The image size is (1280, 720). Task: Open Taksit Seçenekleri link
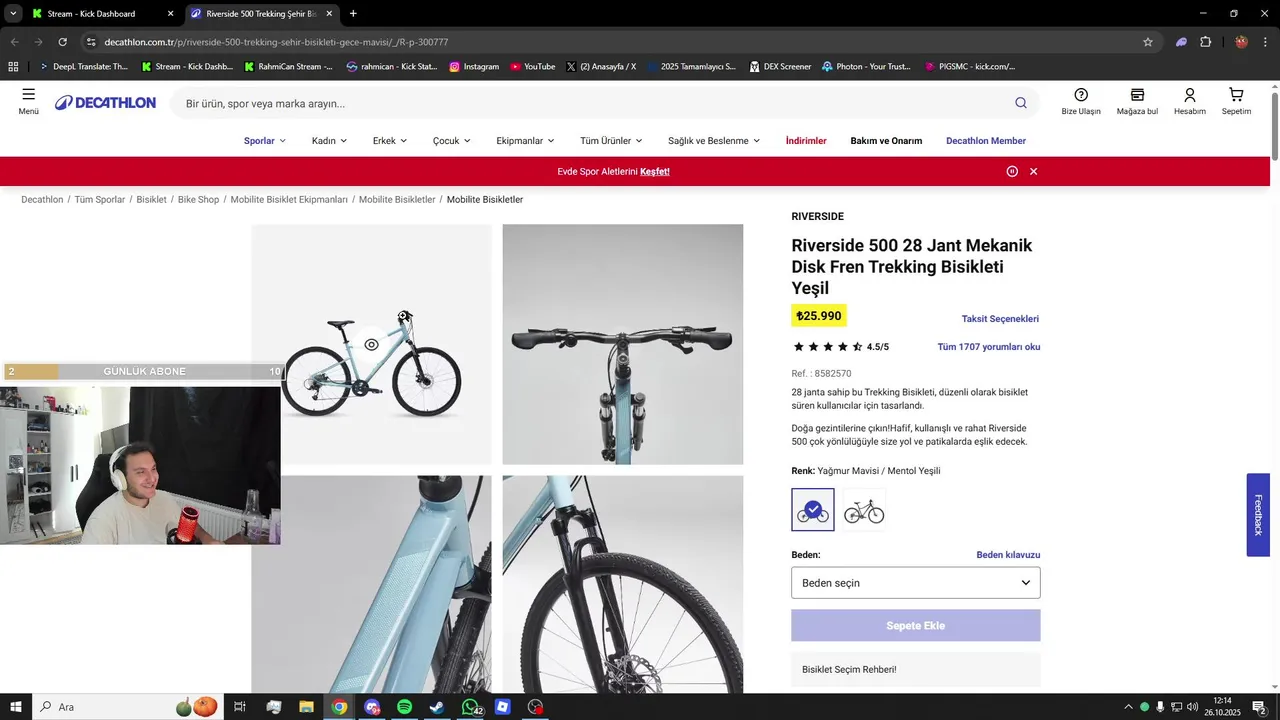click(1000, 319)
